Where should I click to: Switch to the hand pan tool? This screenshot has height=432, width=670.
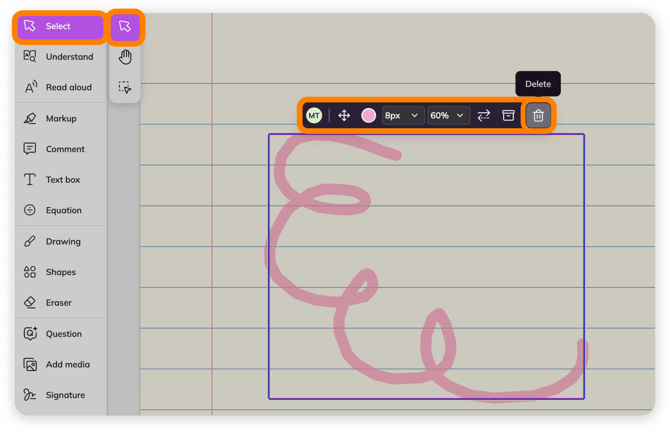pos(125,57)
